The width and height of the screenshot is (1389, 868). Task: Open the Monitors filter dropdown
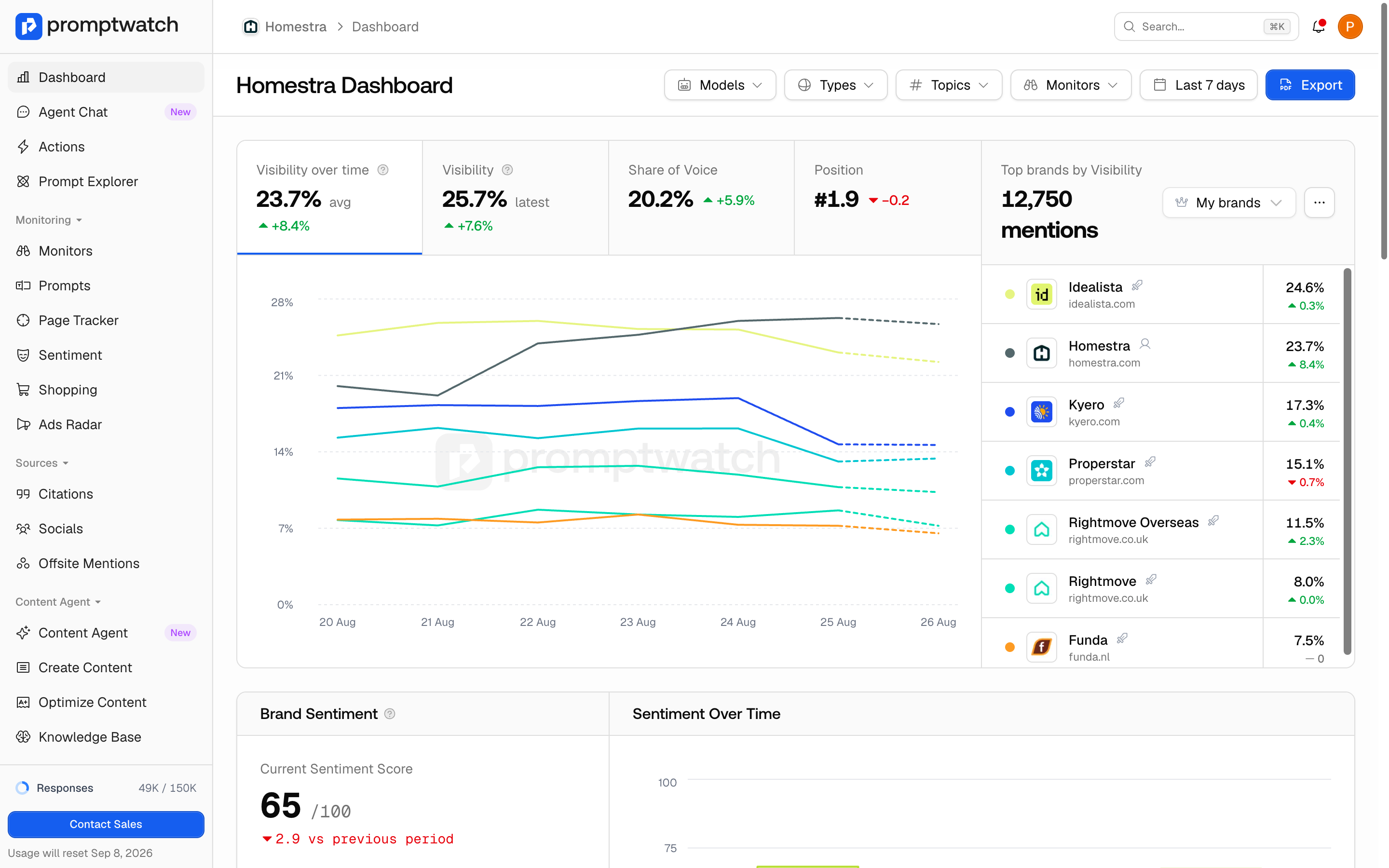pos(1071,85)
